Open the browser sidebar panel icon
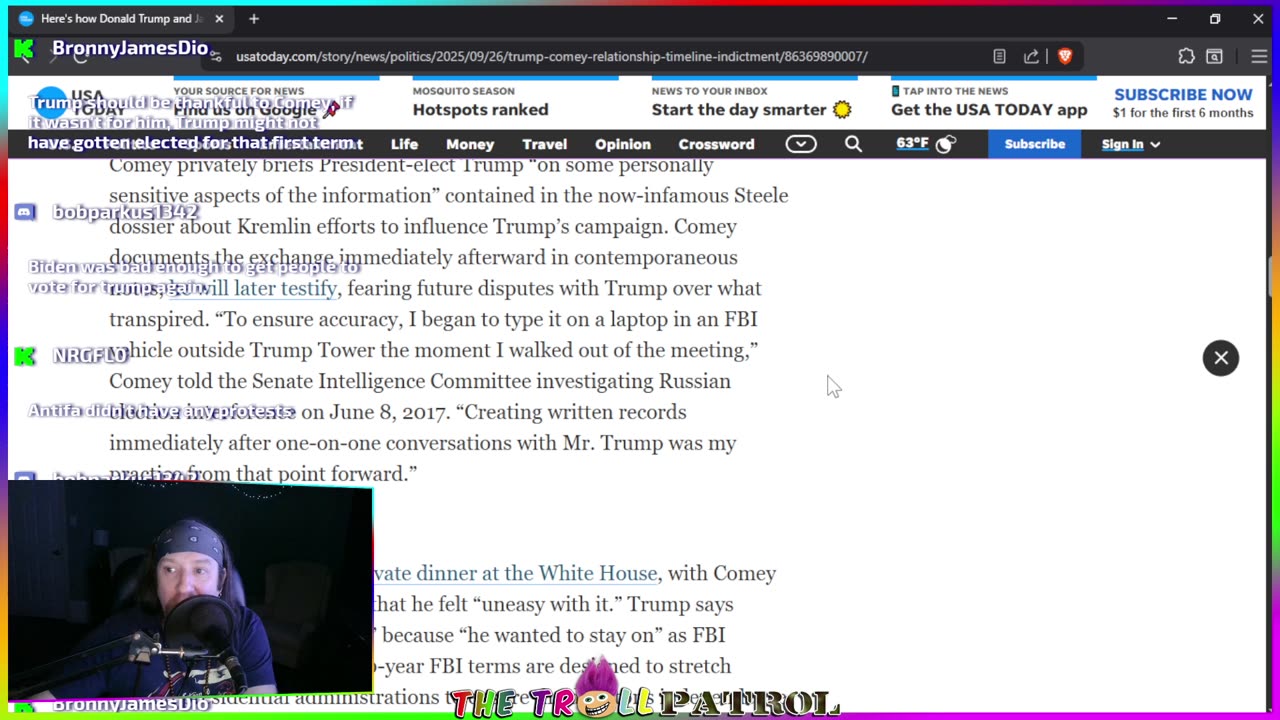The width and height of the screenshot is (1280, 720). pos(1214,56)
